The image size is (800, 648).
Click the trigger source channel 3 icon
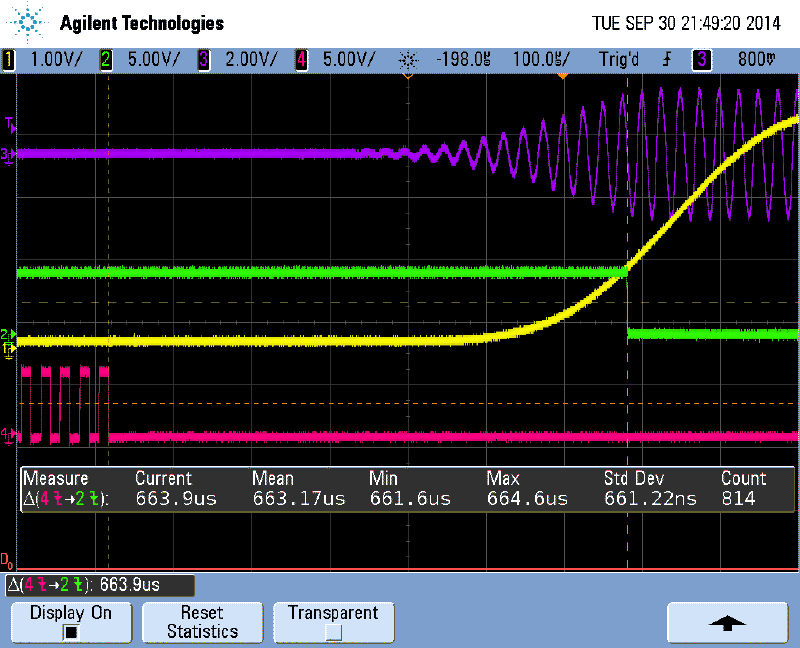701,60
